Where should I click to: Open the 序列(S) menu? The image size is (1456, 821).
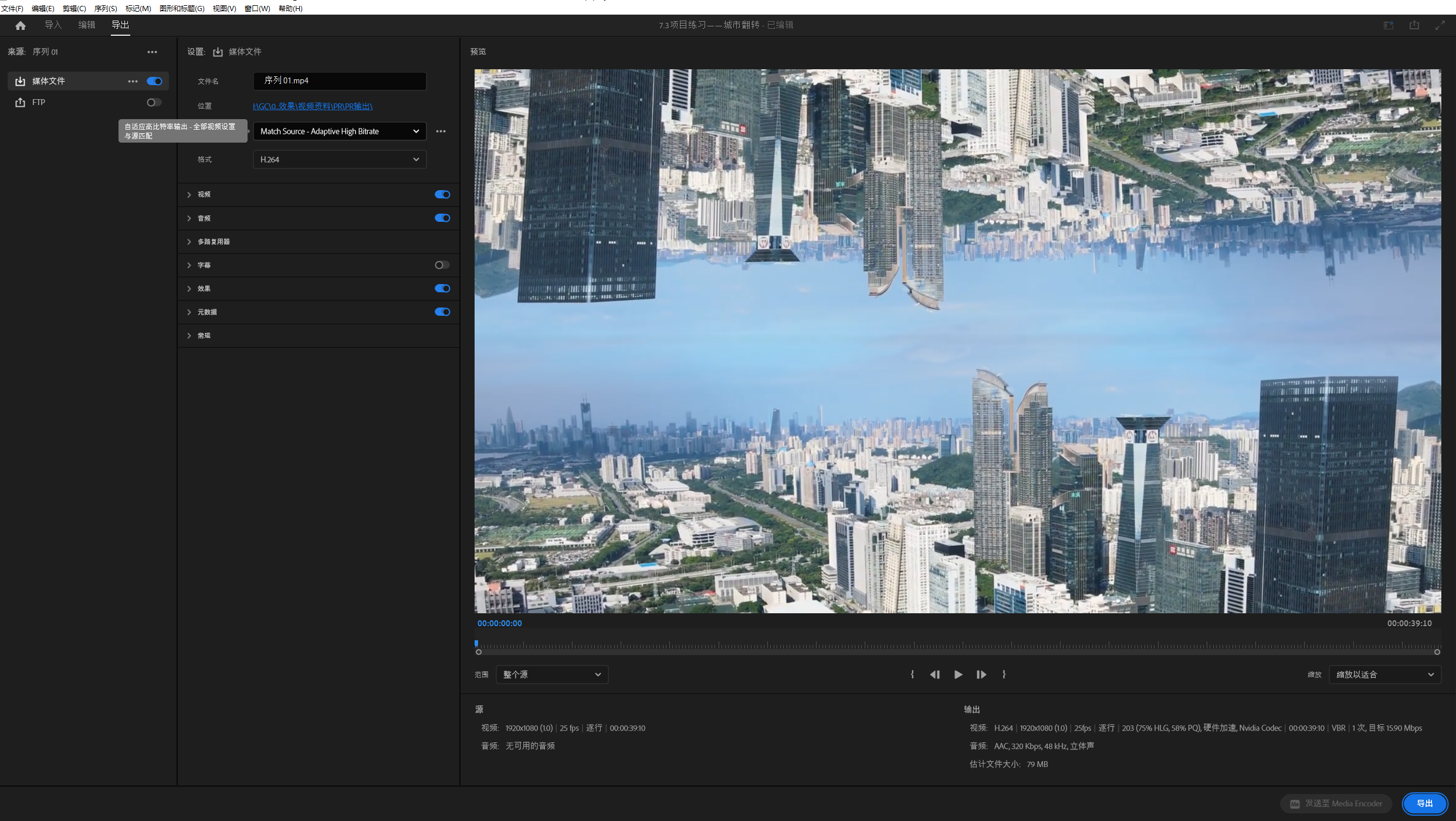(x=106, y=8)
